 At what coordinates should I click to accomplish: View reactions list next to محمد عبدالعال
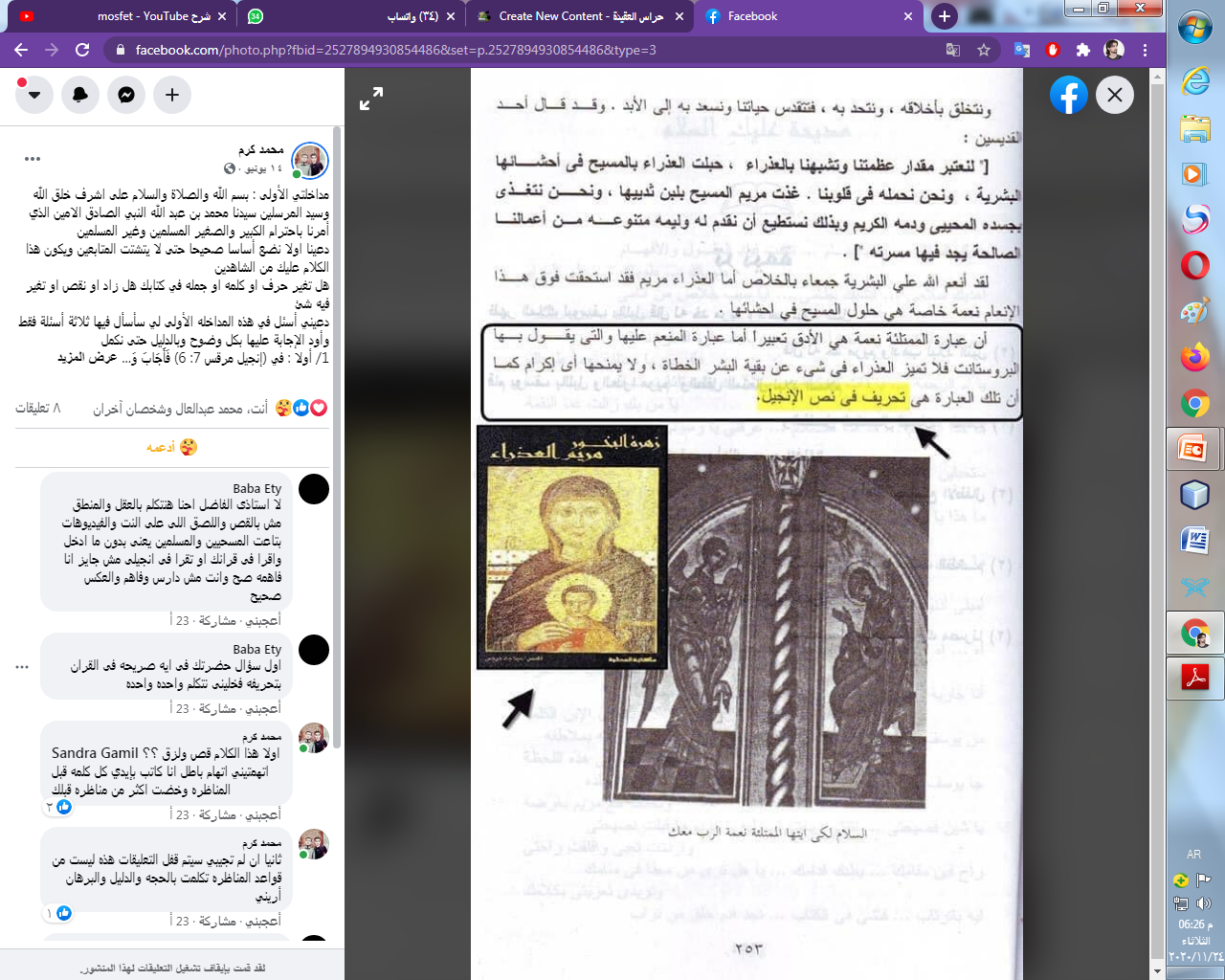point(301,408)
